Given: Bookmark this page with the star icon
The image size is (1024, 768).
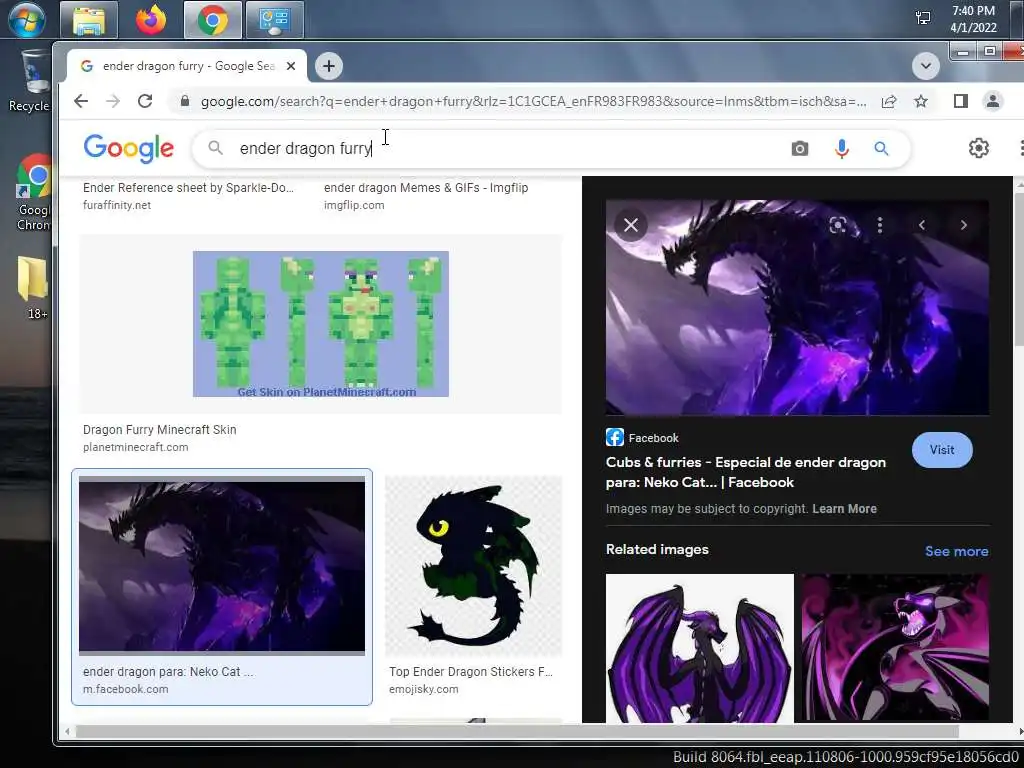Looking at the screenshot, I should pyautogui.click(x=921, y=101).
